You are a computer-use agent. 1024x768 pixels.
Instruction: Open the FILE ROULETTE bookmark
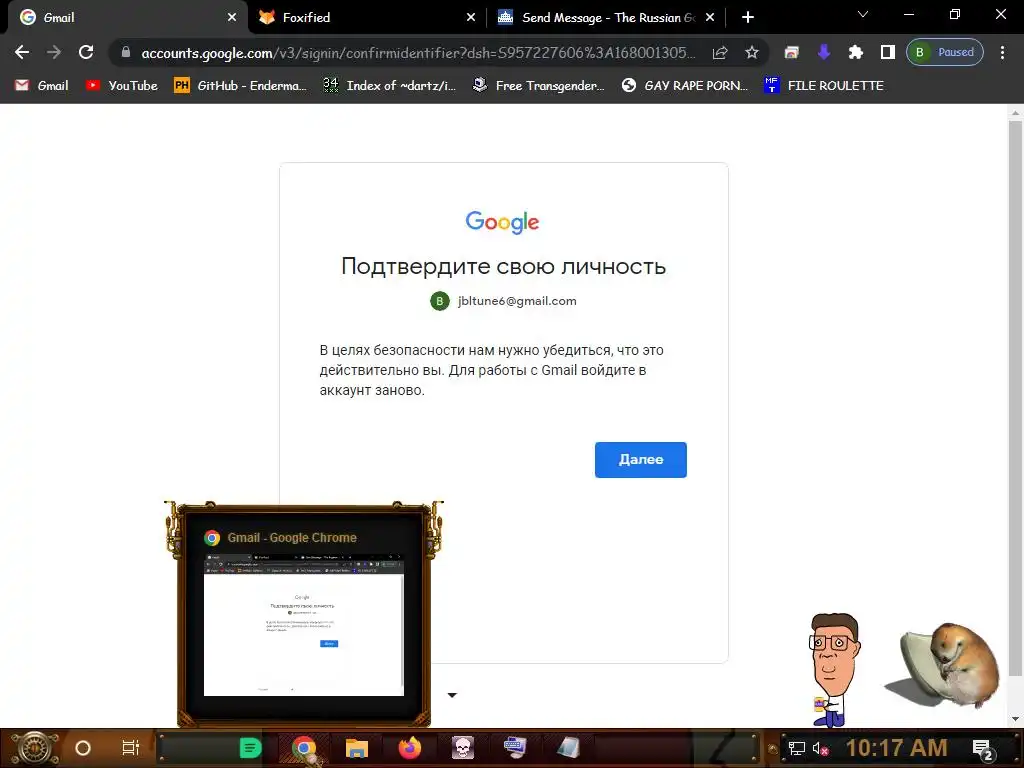824,86
